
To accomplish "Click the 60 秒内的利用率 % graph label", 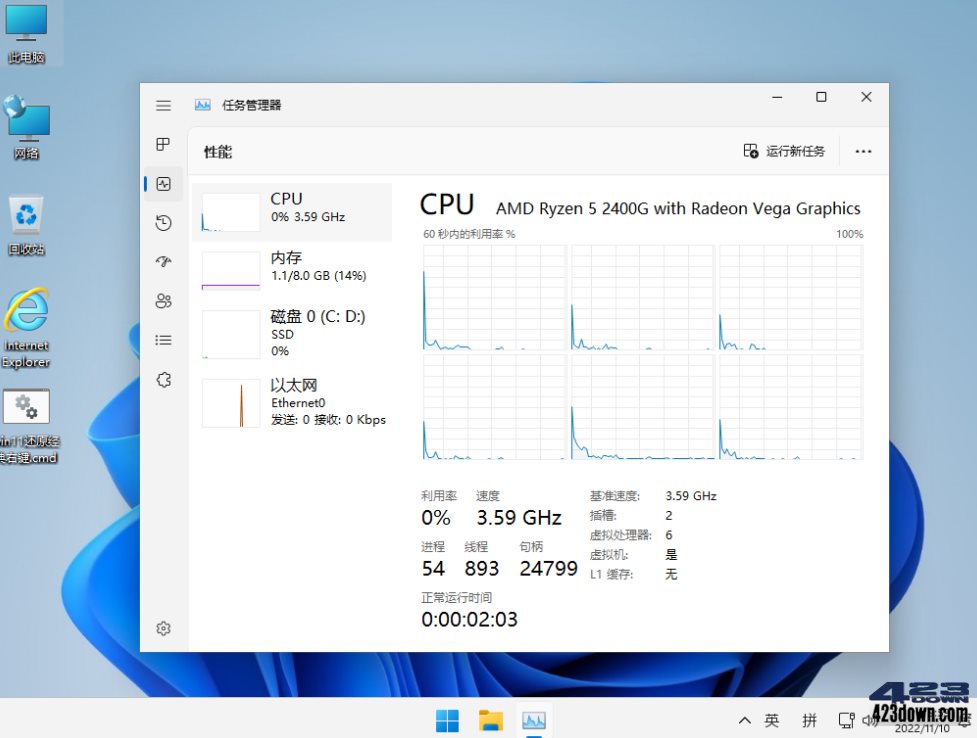I will [469, 234].
